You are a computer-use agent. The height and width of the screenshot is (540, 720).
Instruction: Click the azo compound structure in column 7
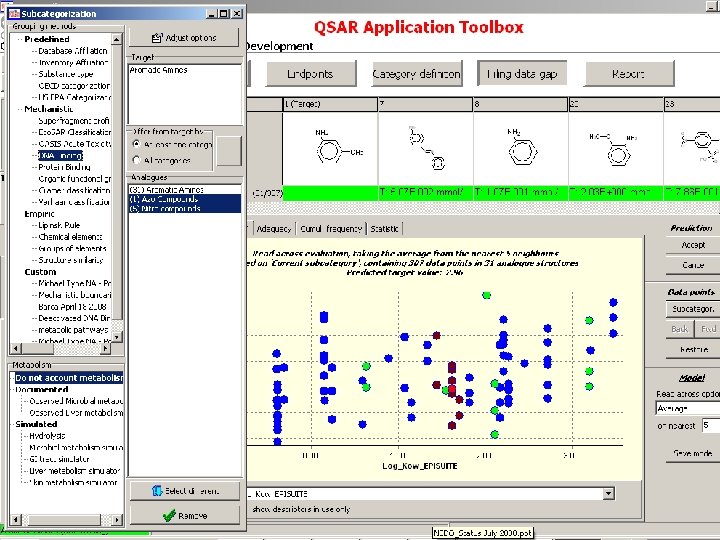click(x=425, y=149)
